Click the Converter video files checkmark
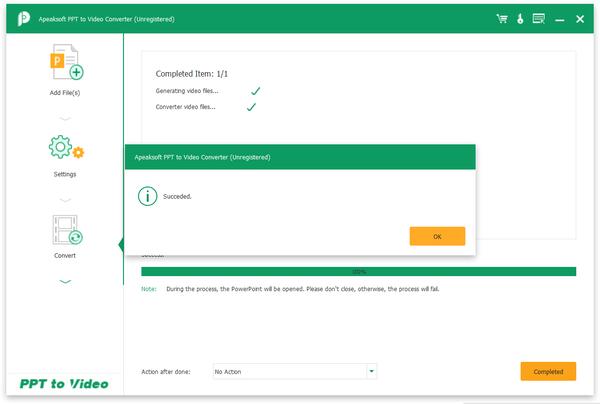This screenshot has height=404, width=600. 251,107
